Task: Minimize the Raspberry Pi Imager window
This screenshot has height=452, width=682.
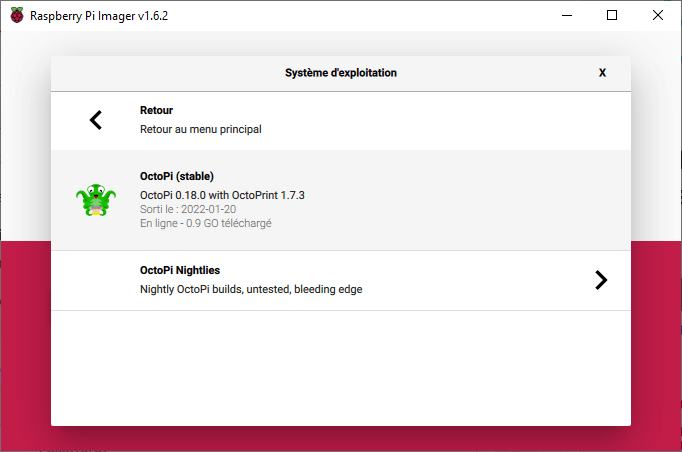Action: 567,16
